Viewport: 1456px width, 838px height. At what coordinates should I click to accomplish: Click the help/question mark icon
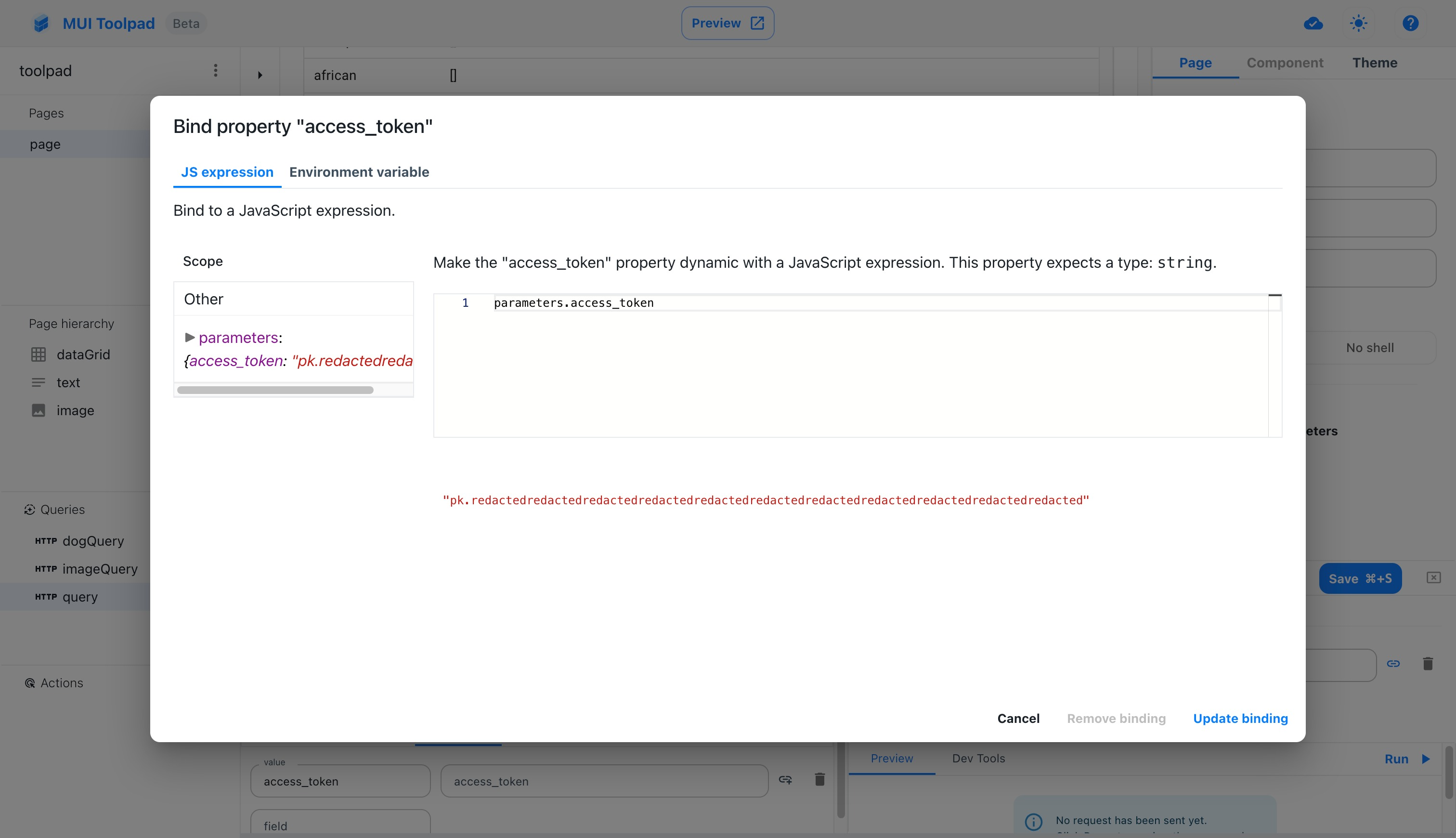1411,23
